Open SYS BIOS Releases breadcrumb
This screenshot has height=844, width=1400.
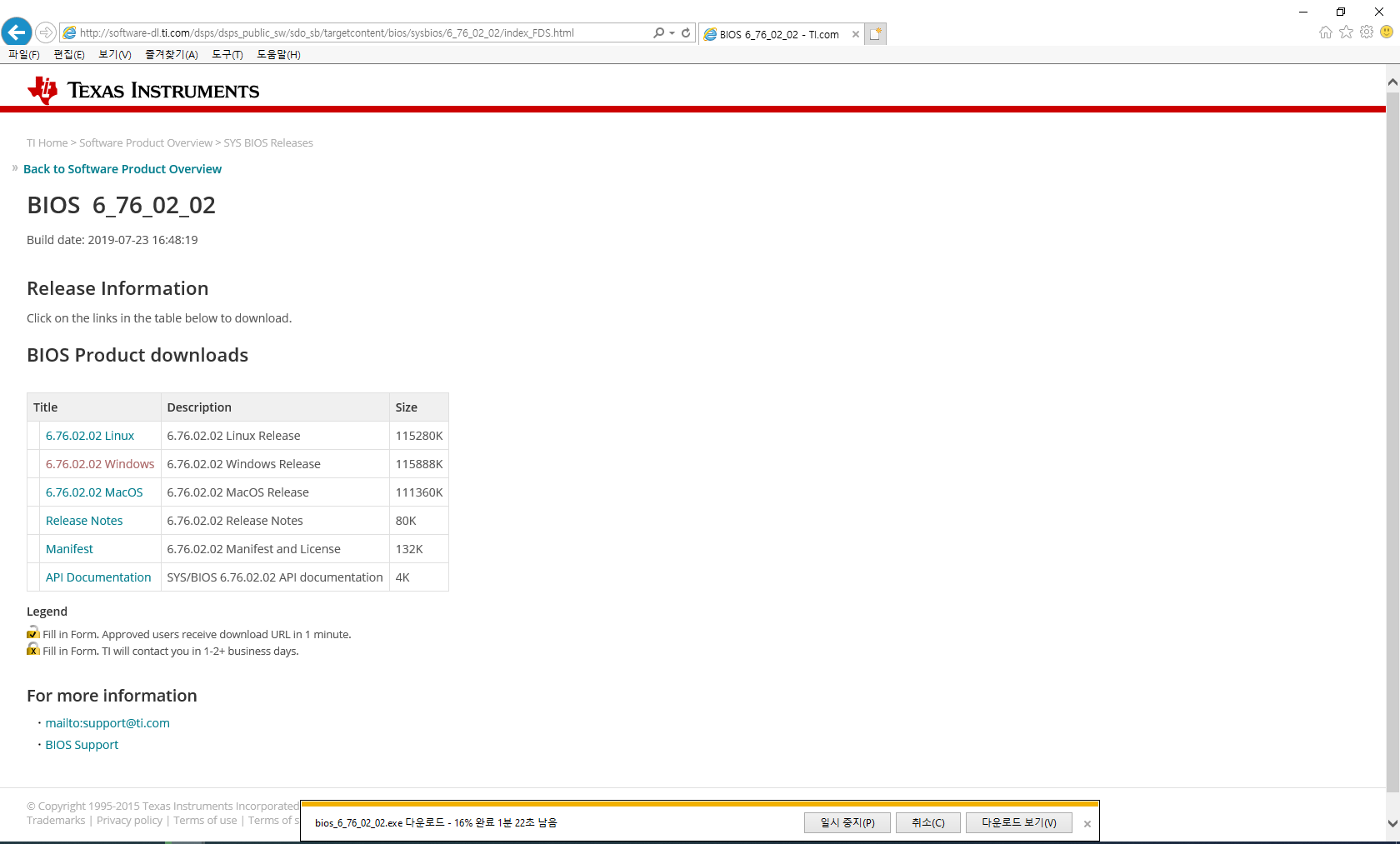coord(268,143)
